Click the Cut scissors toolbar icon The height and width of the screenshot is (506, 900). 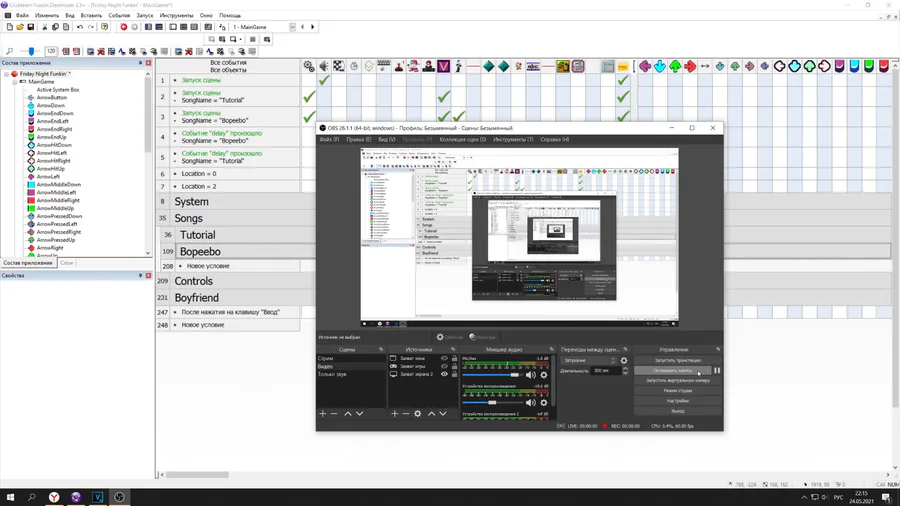click(x=45, y=27)
